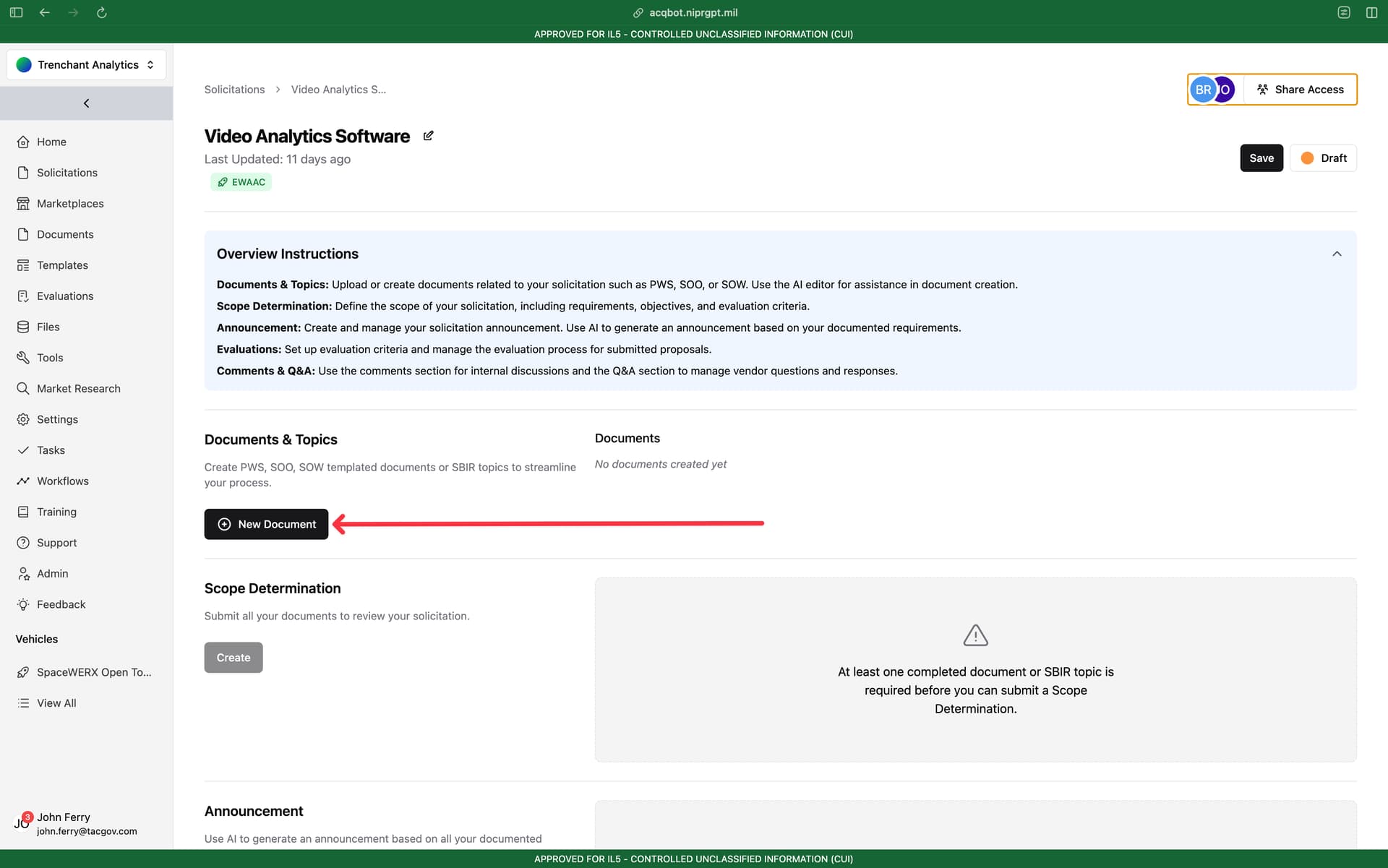Click the browser back arrow
This screenshot has height=868, width=1388.
[45, 12]
